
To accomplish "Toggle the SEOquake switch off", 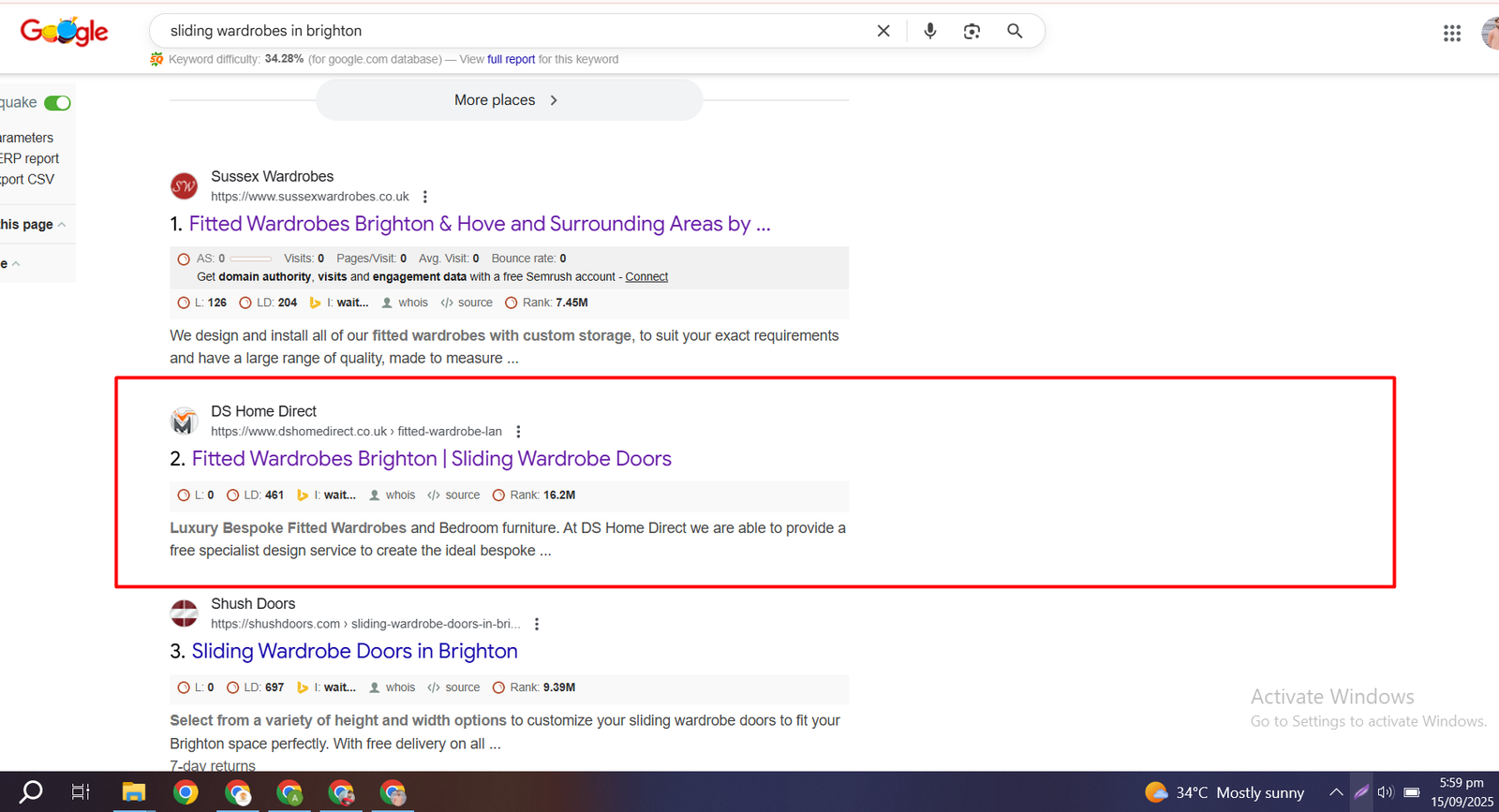I will coord(57,103).
